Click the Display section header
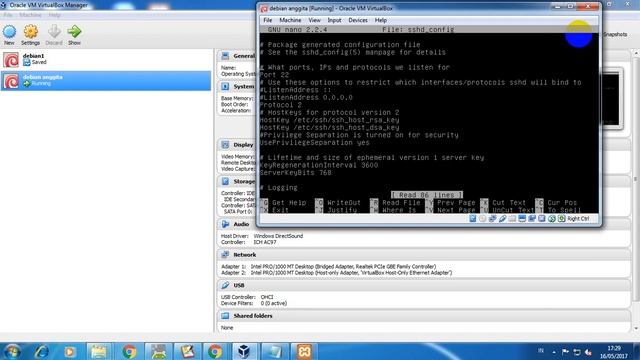 tap(243, 145)
